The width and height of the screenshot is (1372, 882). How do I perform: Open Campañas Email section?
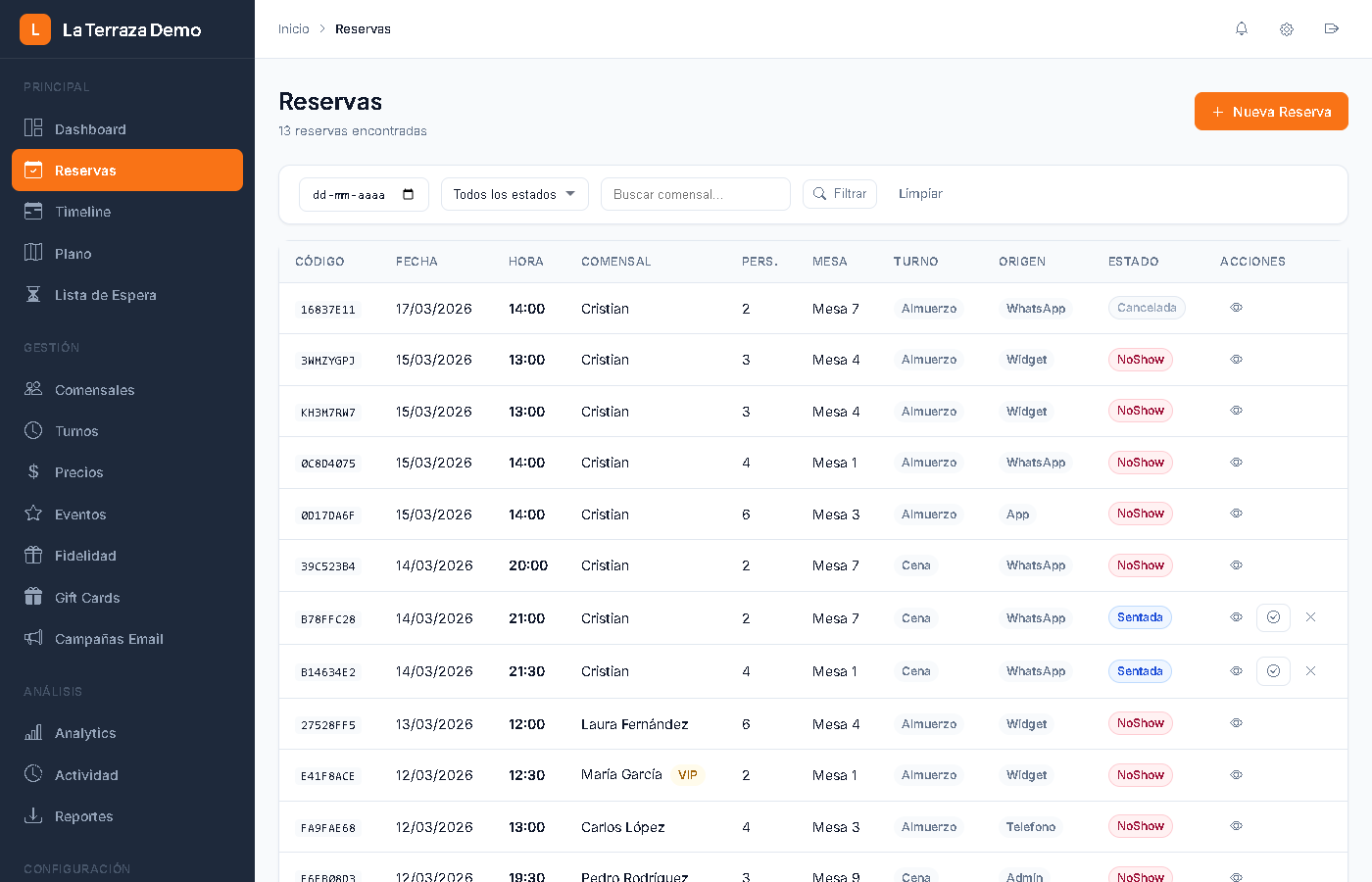pyautogui.click(x=127, y=639)
